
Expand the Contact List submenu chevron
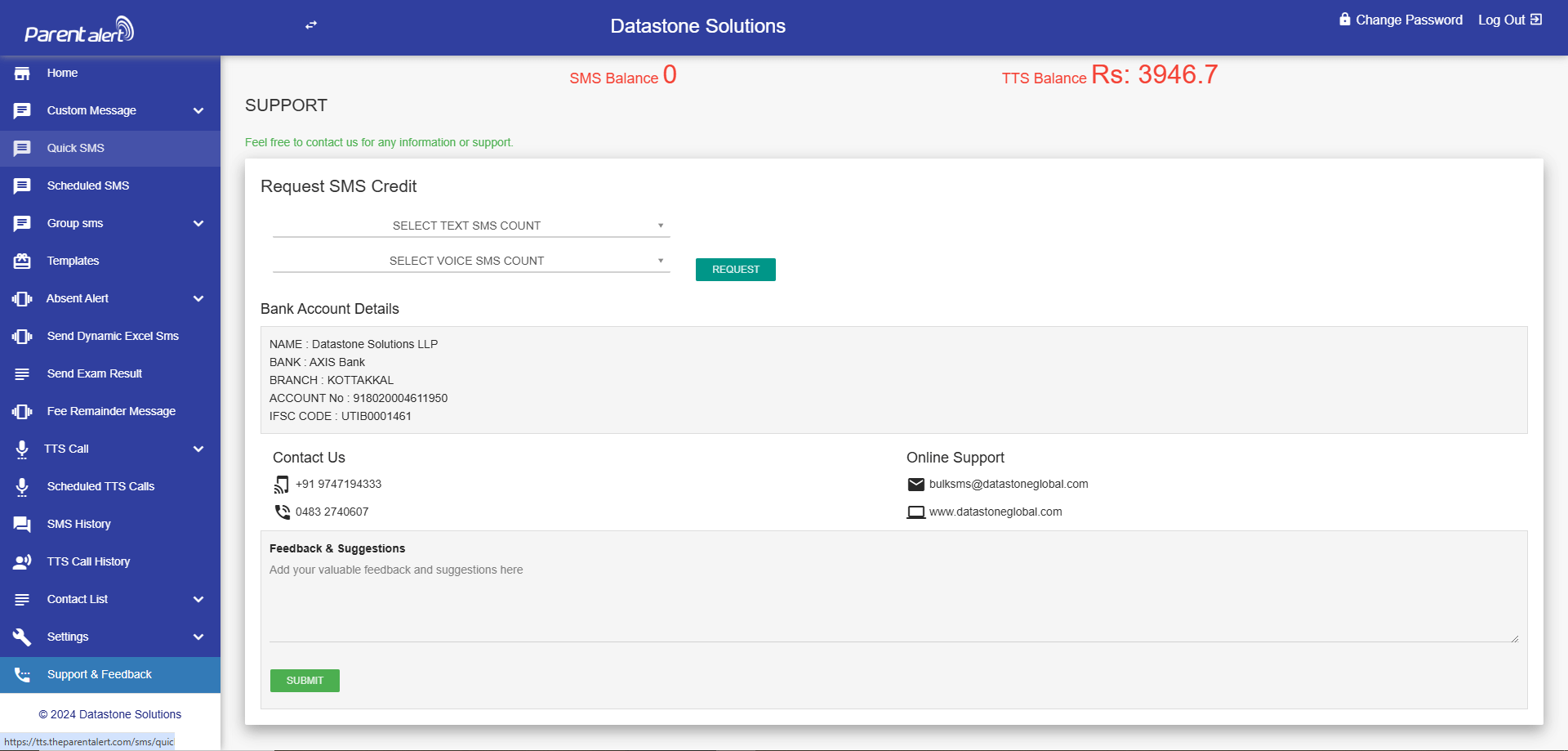click(198, 600)
